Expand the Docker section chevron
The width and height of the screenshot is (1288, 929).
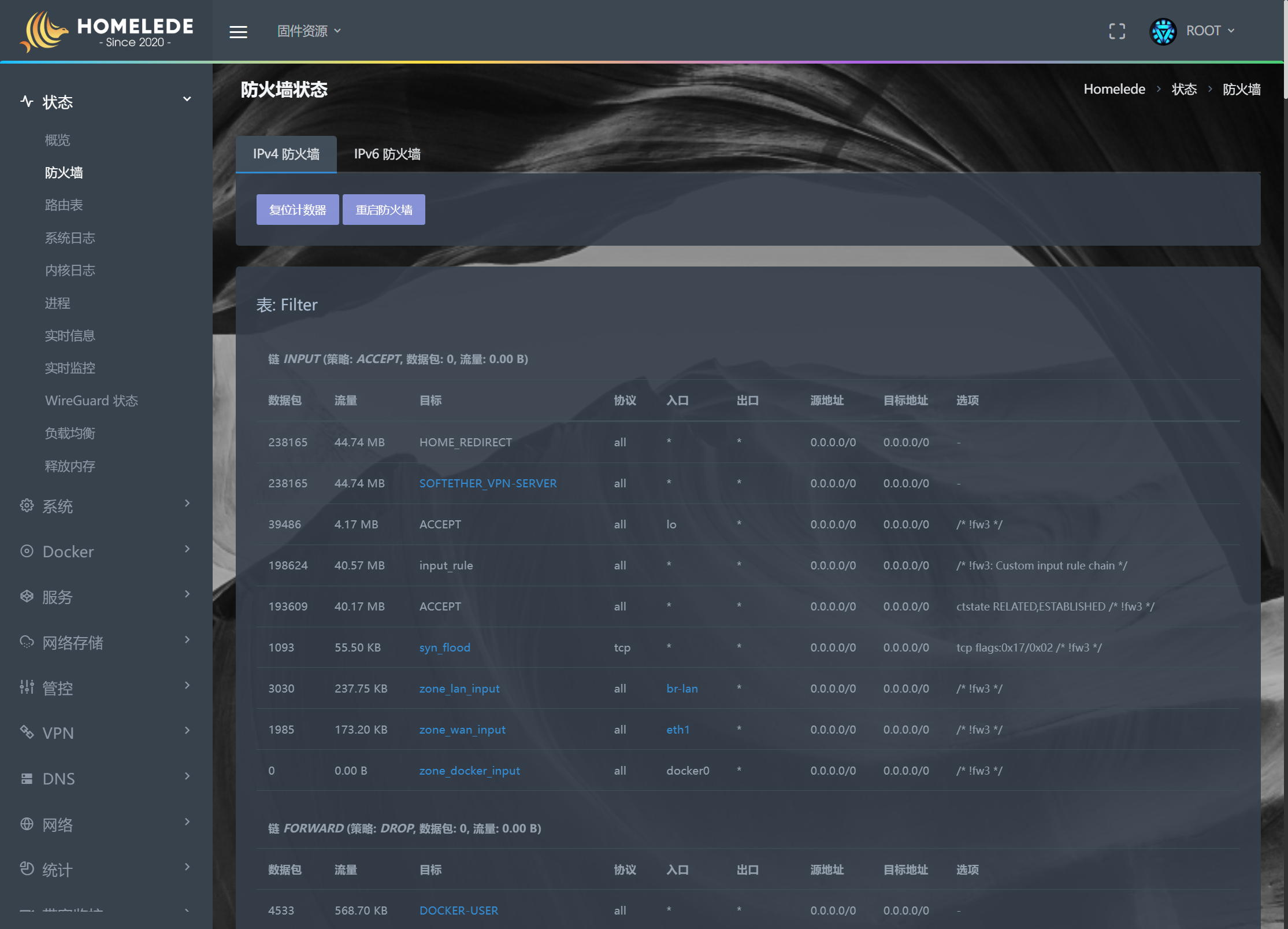tap(187, 548)
